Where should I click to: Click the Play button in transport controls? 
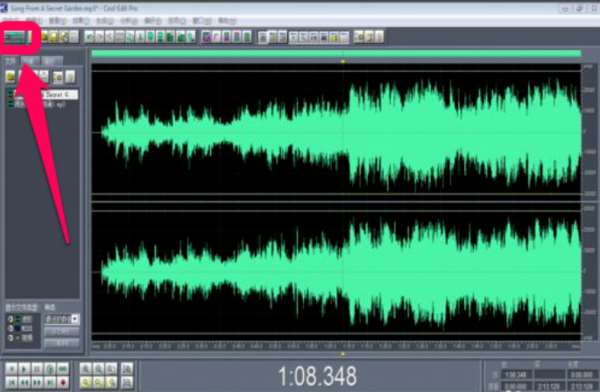click(x=24, y=369)
